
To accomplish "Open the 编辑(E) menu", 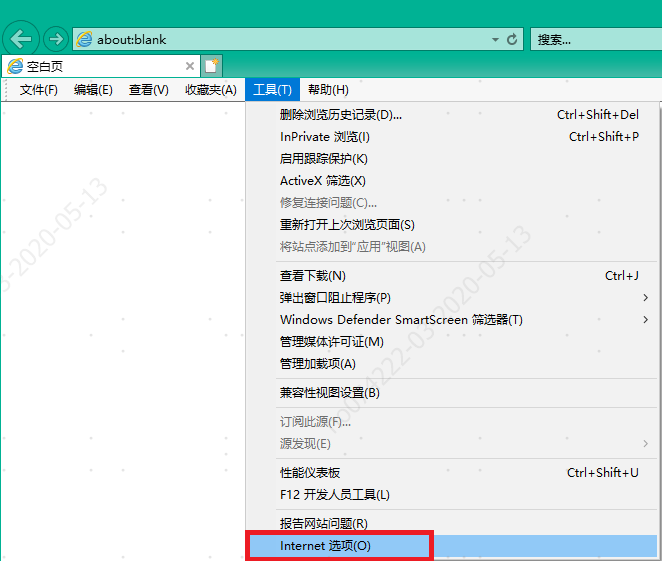I will pos(93,89).
